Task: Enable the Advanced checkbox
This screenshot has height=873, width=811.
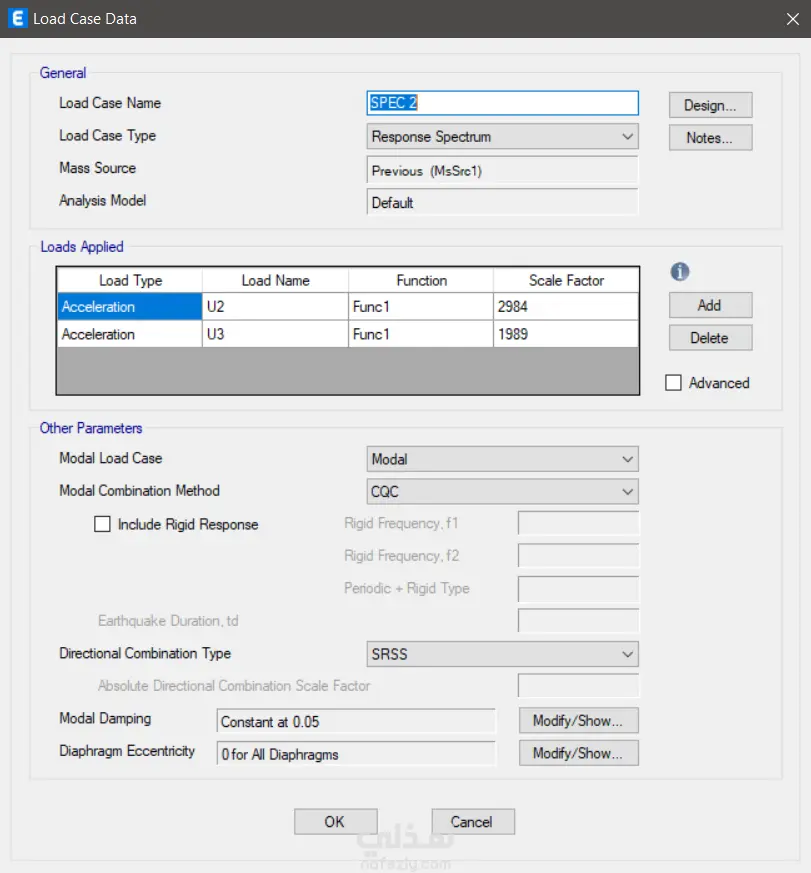Action: (674, 383)
